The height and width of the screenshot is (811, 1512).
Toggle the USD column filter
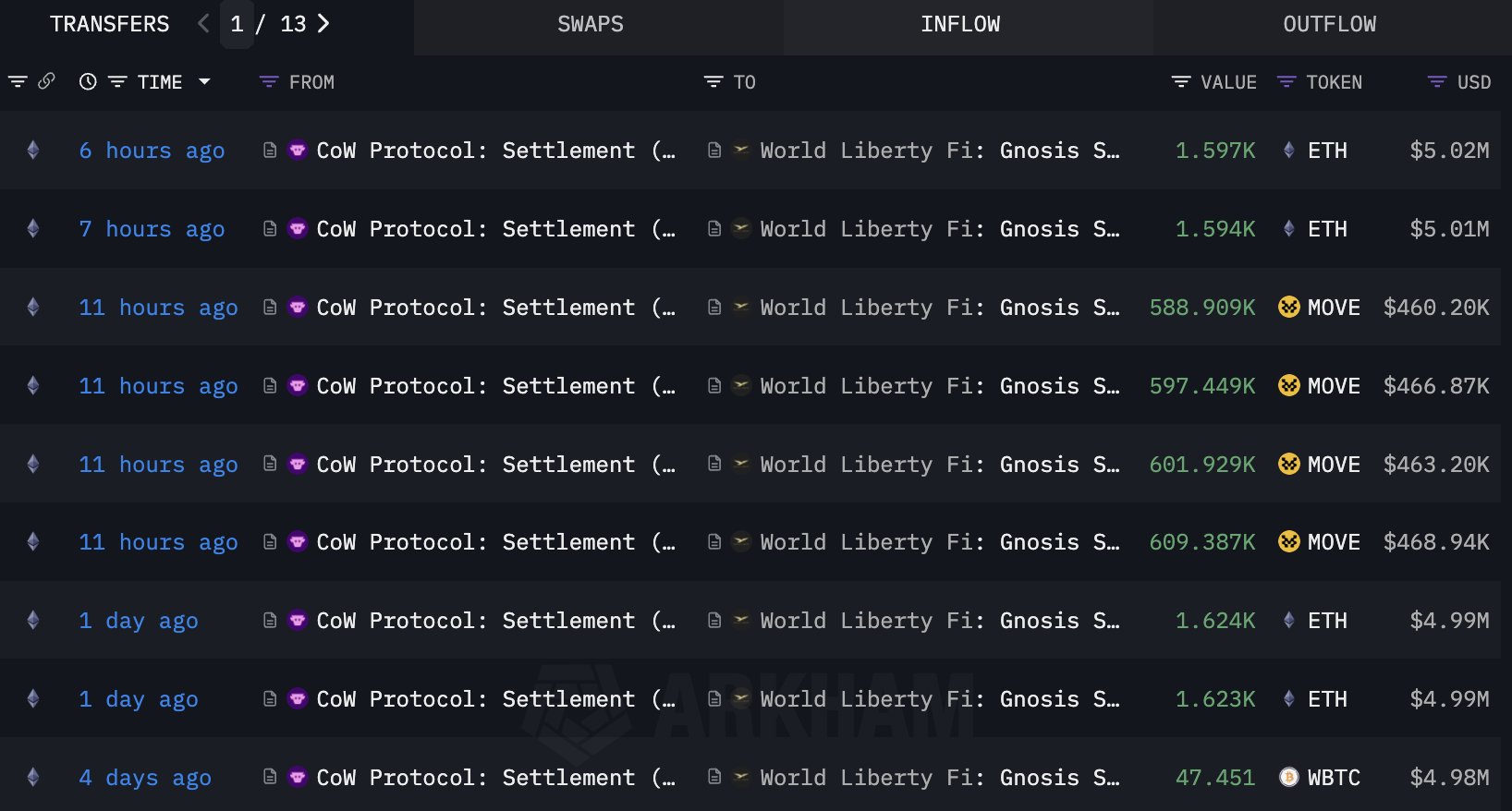pos(1437,82)
